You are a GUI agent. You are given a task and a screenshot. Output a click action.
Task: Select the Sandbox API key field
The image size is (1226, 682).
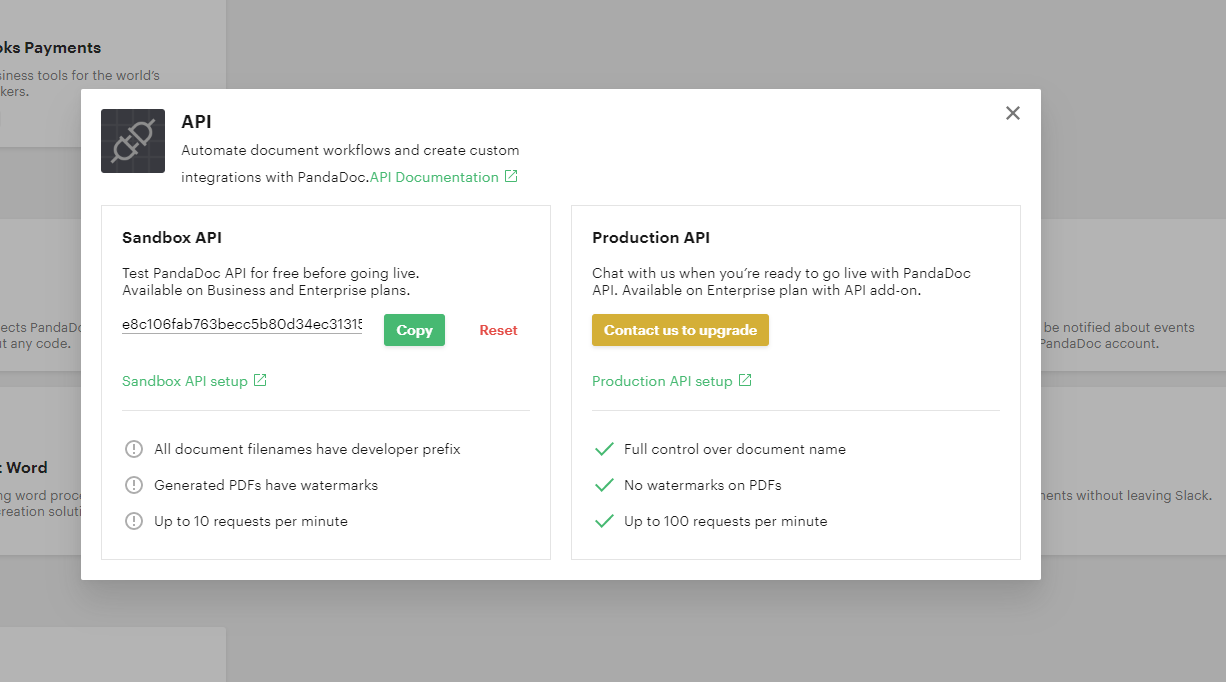242,325
